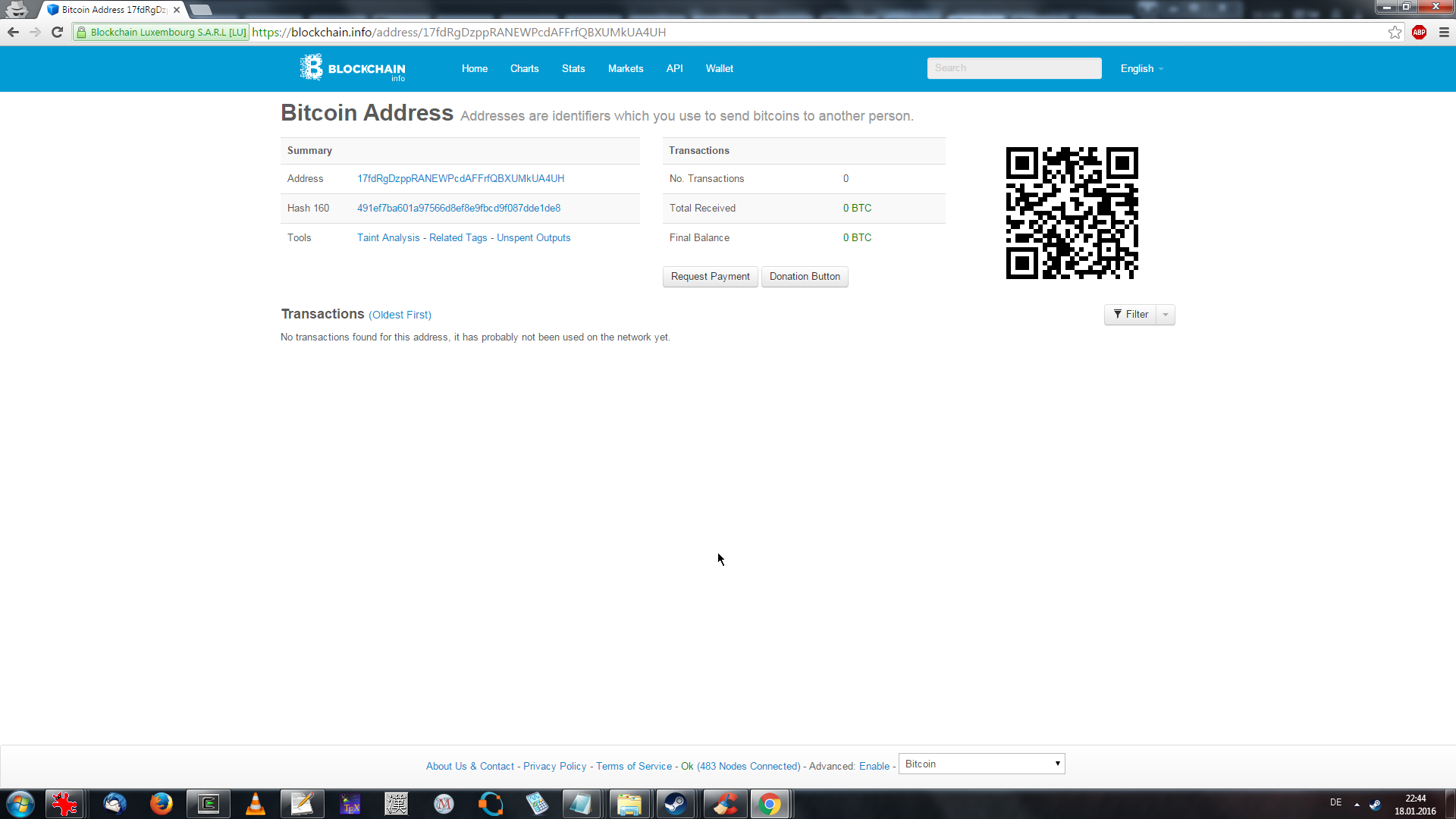Open the Adblock Plus extension icon
This screenshot has width=1456, height=819.
coord(1419,32)
